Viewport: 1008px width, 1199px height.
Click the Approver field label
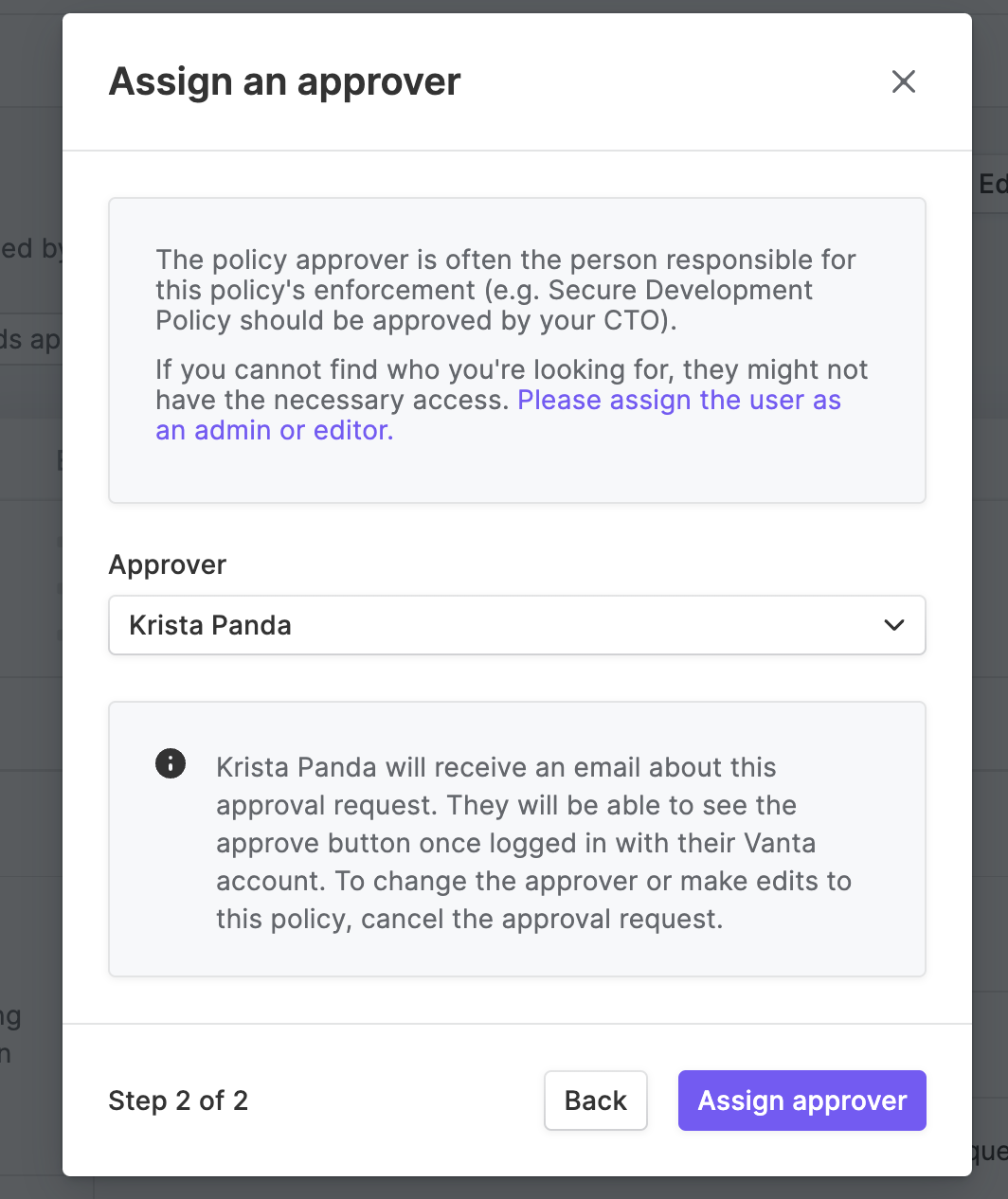click(168, 564)
